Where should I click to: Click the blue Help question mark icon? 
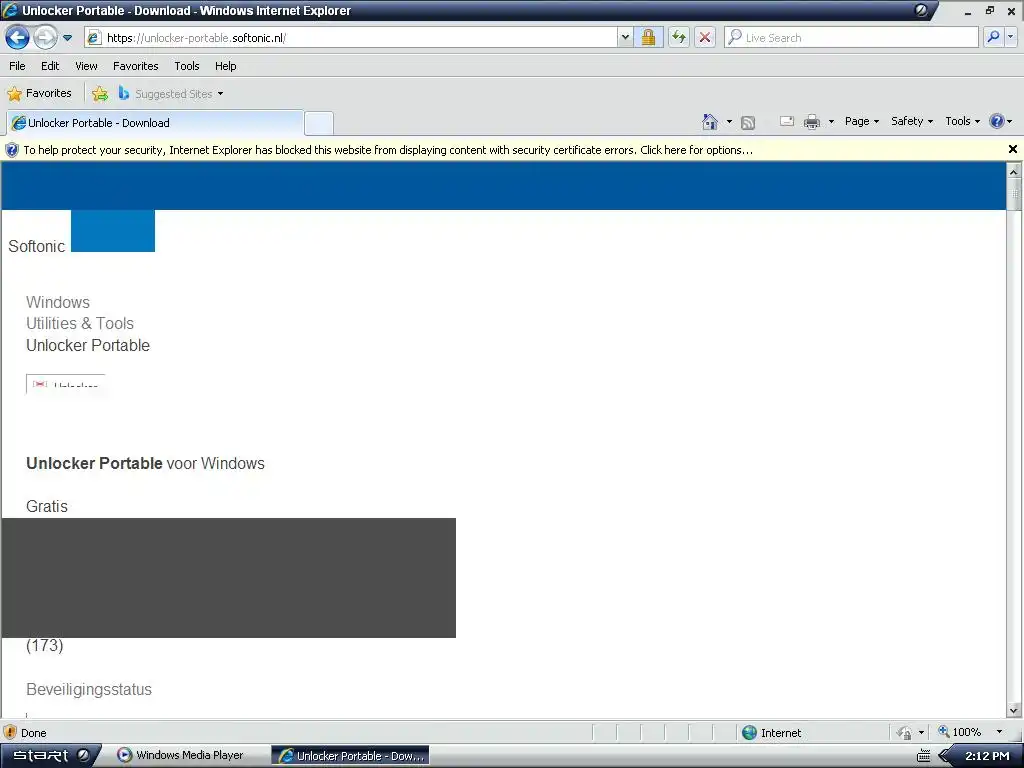pos(997,121)
